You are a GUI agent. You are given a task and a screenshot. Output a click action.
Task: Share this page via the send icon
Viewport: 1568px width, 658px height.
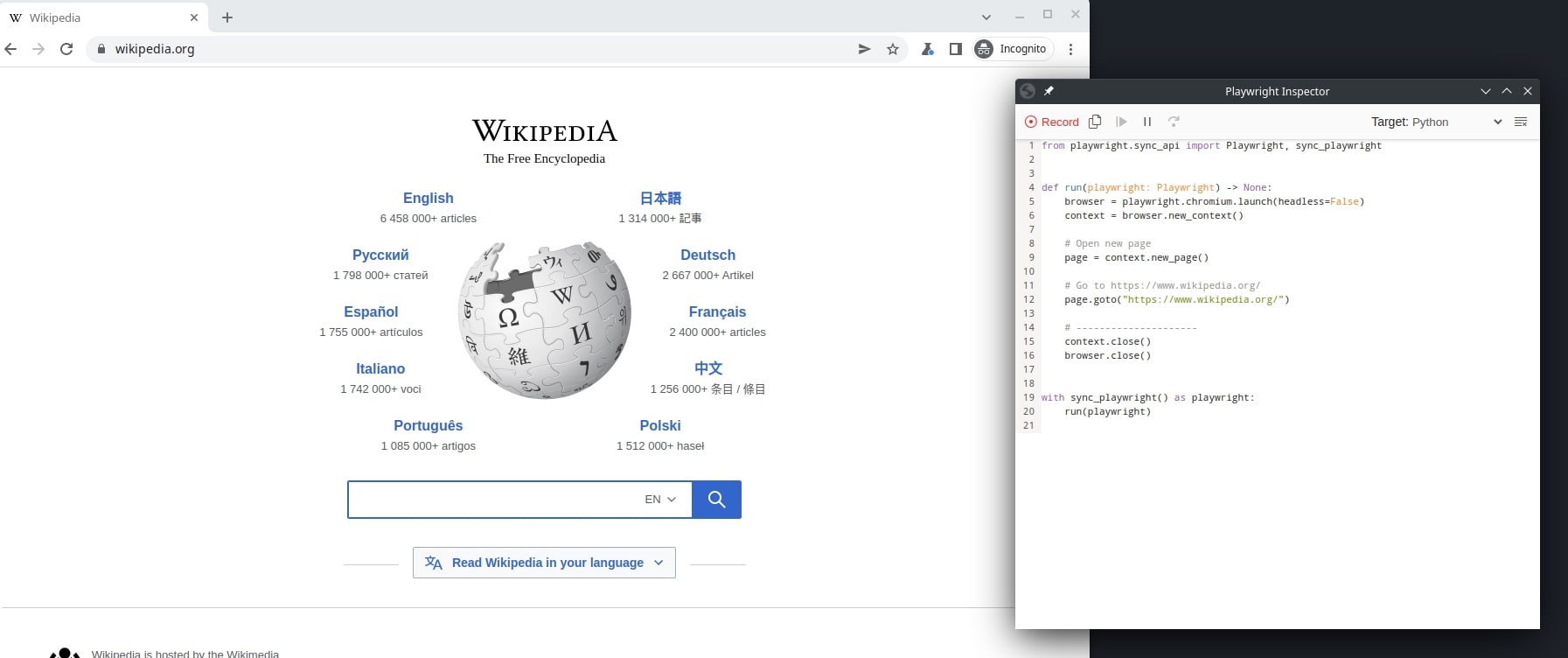tap(865, 49)
